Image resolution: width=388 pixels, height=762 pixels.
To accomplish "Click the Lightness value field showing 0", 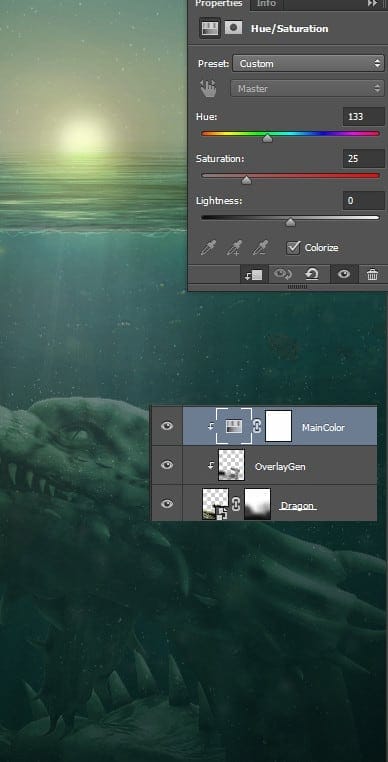I will coord(363,201).
